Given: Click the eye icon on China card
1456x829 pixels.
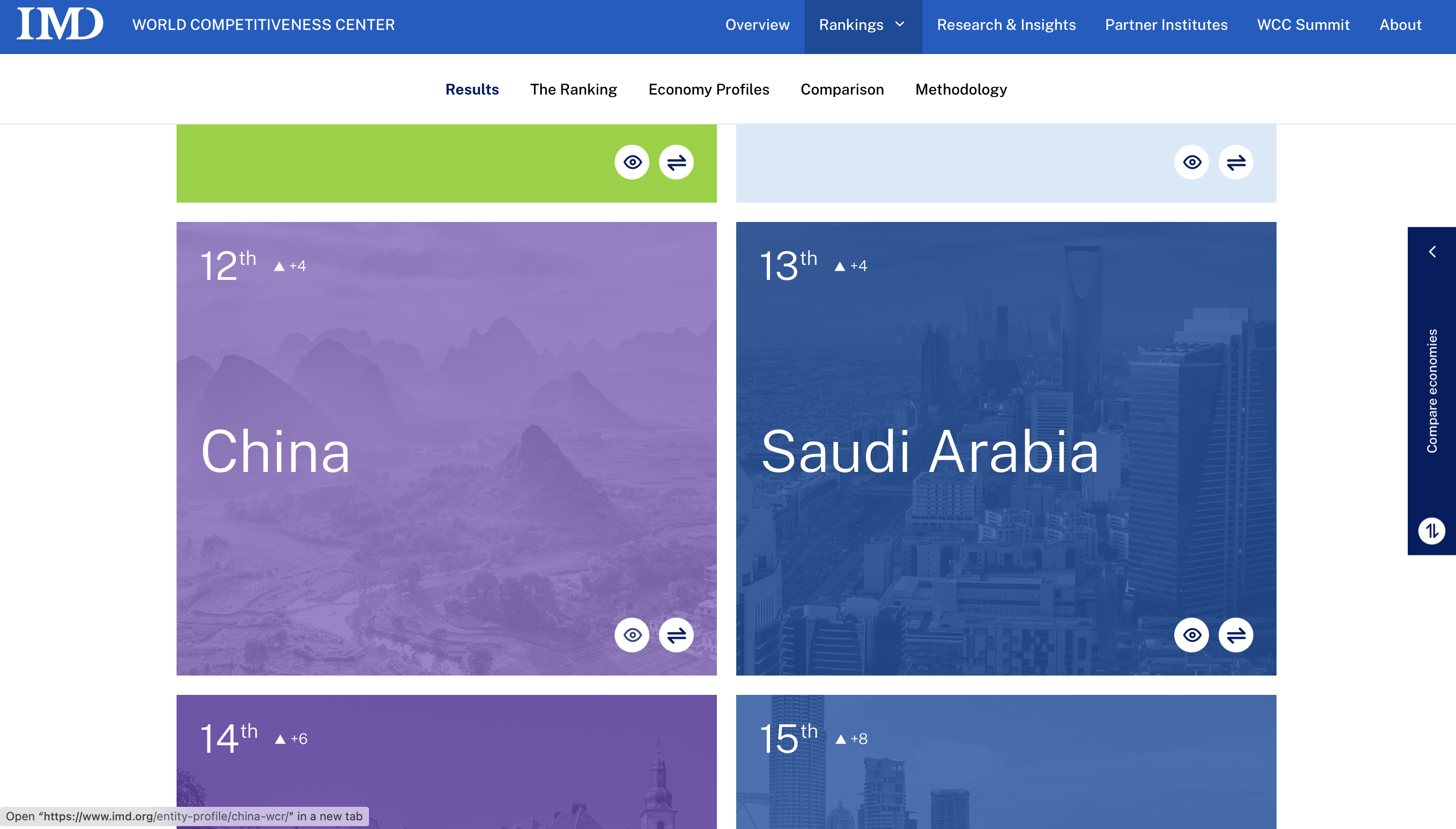Looking at the screenshot, I should pos(632,635).
